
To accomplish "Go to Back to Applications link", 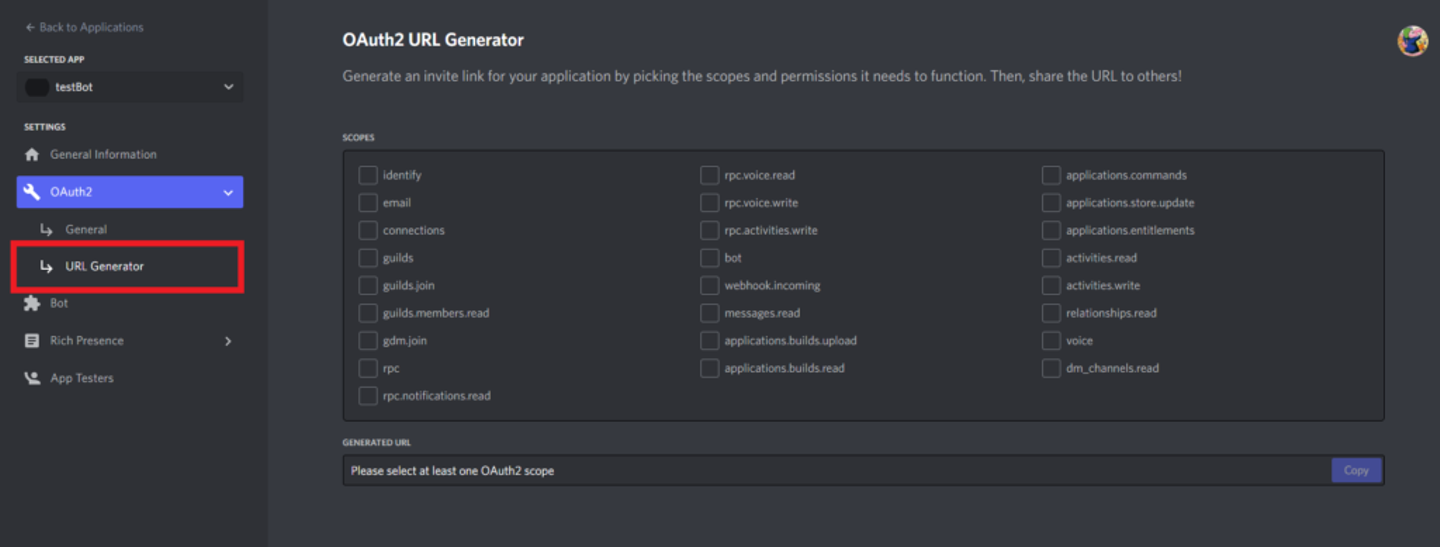I will click(x=90, y=27).
